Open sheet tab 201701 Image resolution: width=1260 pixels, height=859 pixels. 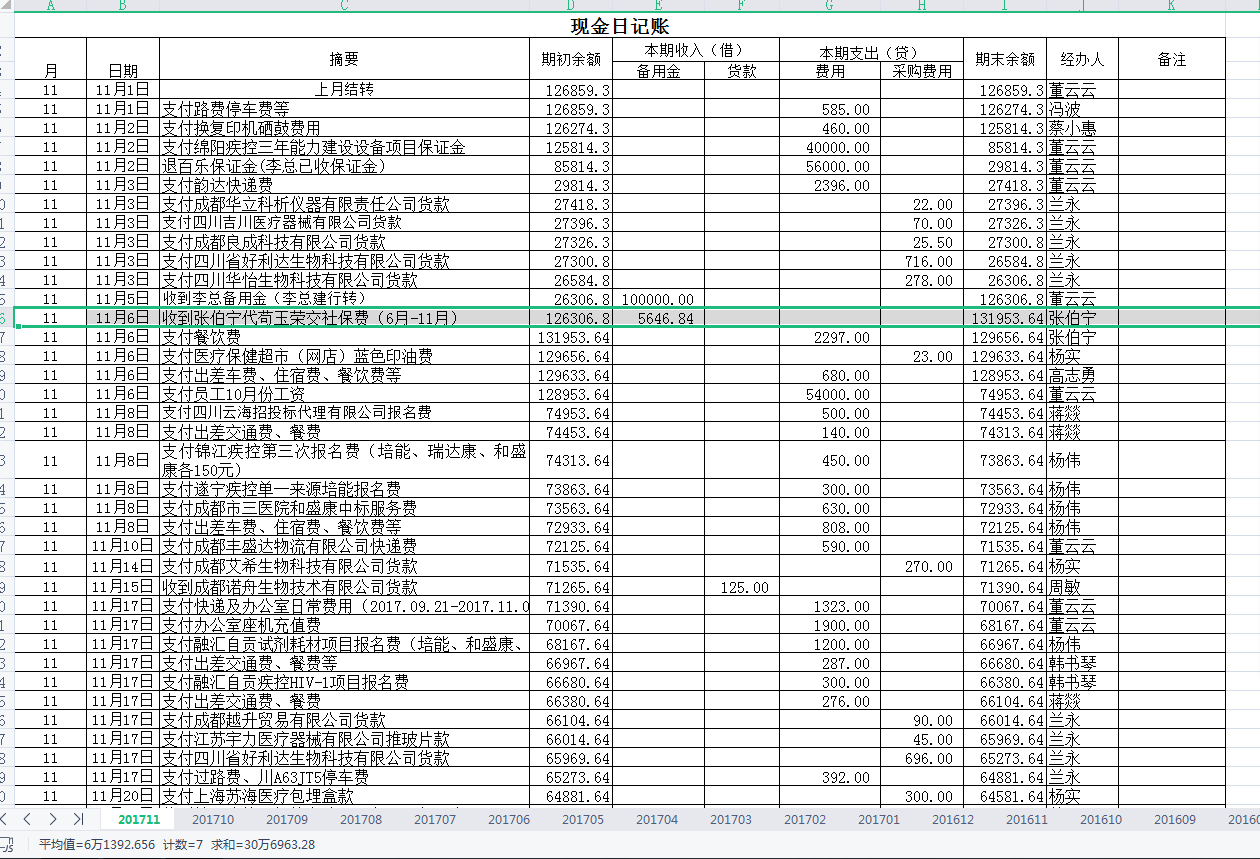click(879, 819)
